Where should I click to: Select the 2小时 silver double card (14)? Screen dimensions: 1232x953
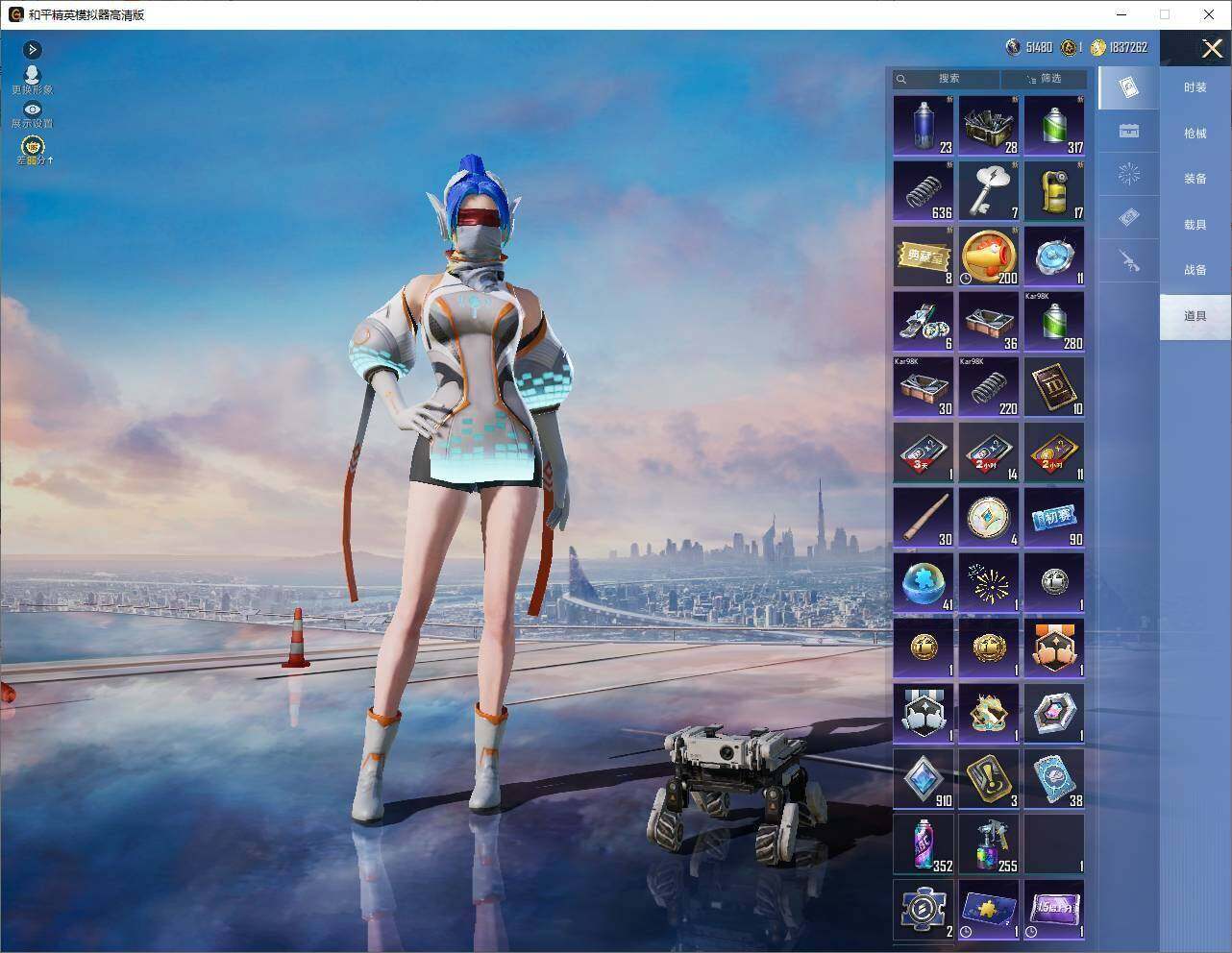coord(989,452)
